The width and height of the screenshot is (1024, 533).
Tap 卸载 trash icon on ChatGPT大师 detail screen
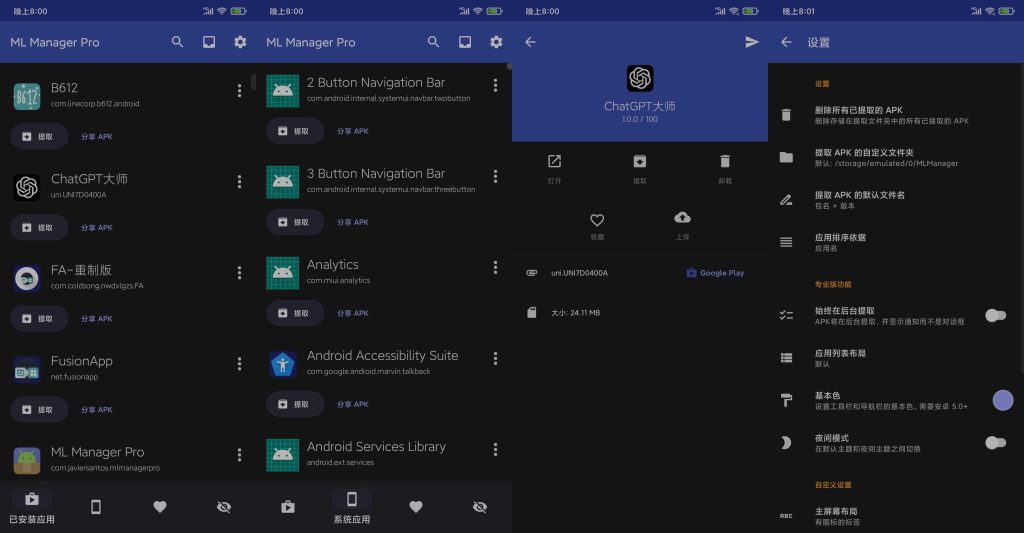tap(725, 161)
